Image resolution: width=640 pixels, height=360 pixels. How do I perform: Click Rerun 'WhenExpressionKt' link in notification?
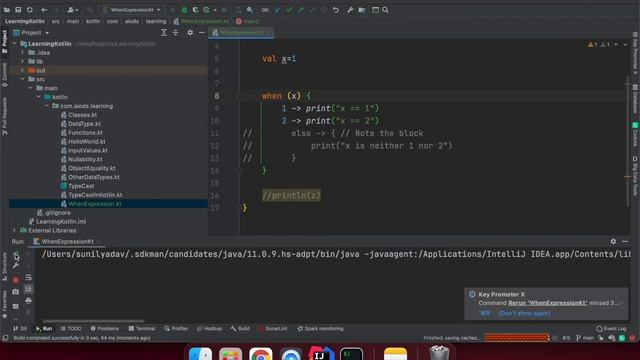(x=547, y=303)
